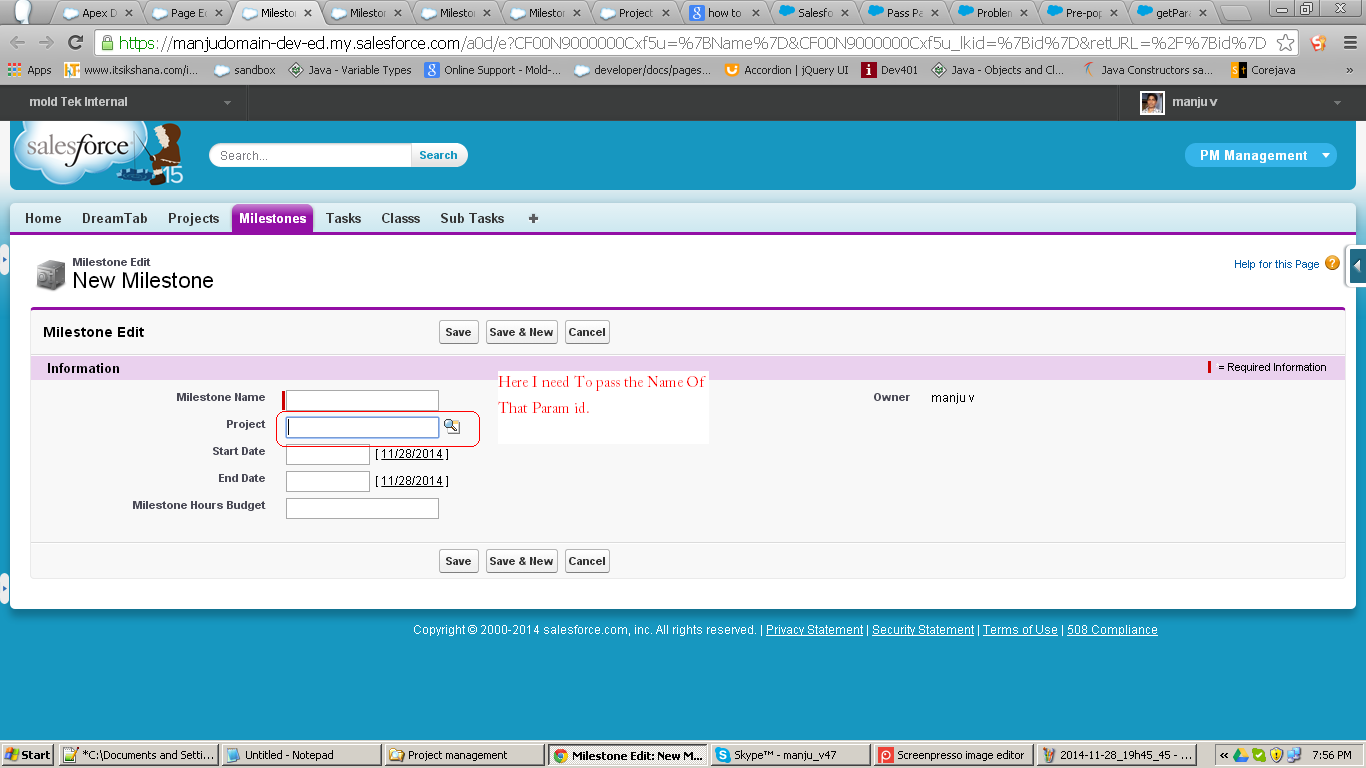Expand hidden tray icons with « arrow
The height and width of the screenshot is (768, 1366).
[1223, 755]
